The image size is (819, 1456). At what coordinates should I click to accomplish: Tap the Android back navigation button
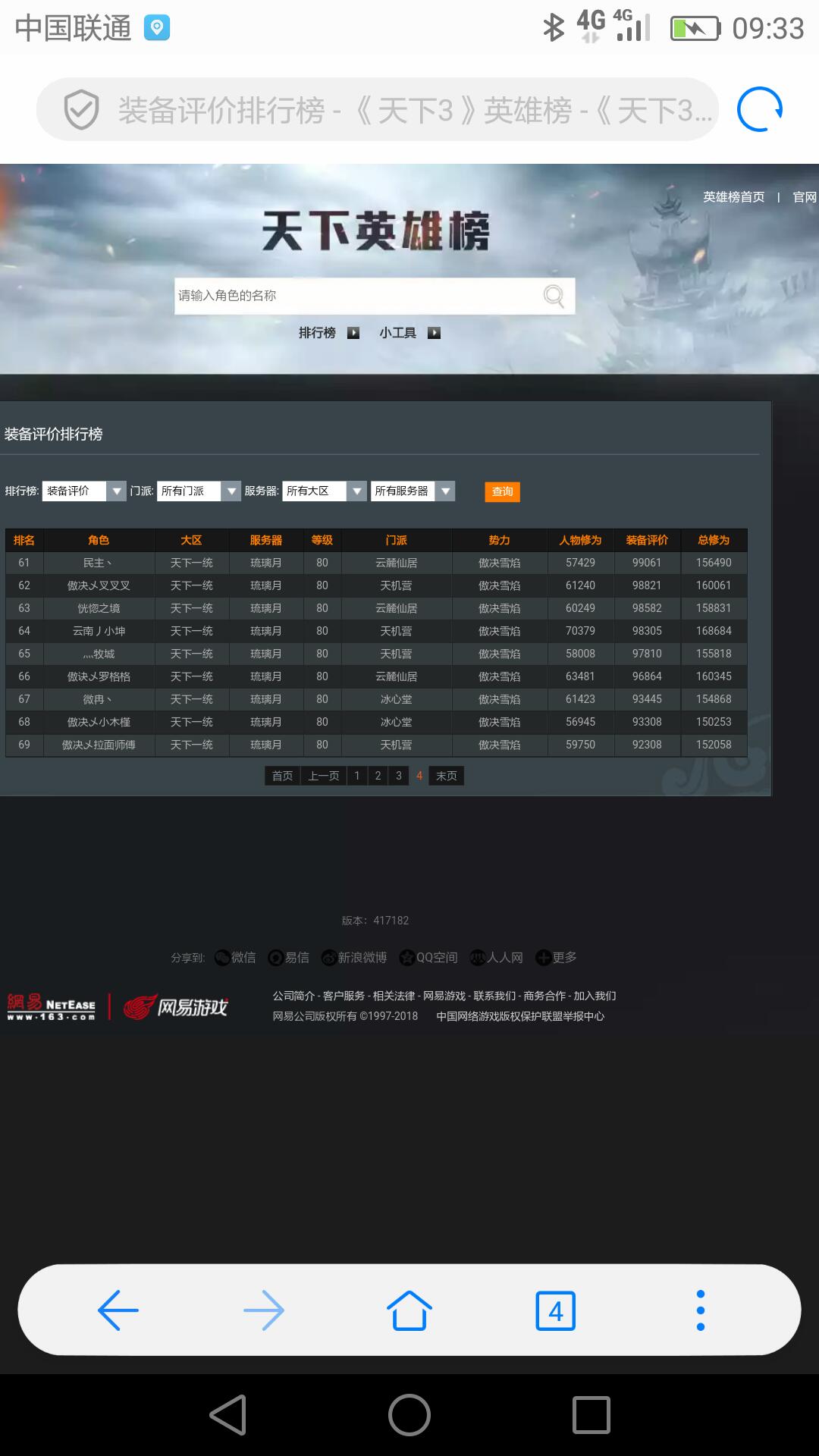coord(228,1415)
